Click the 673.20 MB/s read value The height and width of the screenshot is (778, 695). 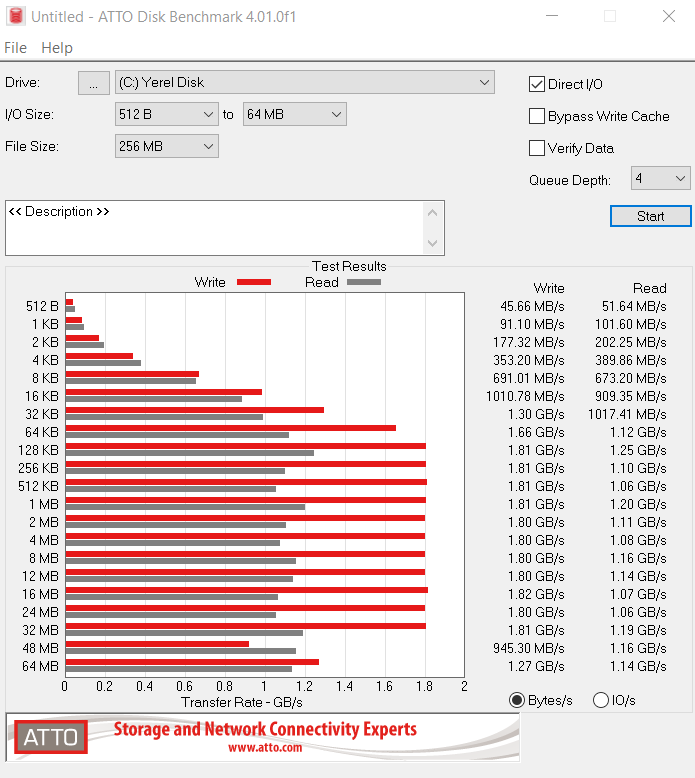631,378
